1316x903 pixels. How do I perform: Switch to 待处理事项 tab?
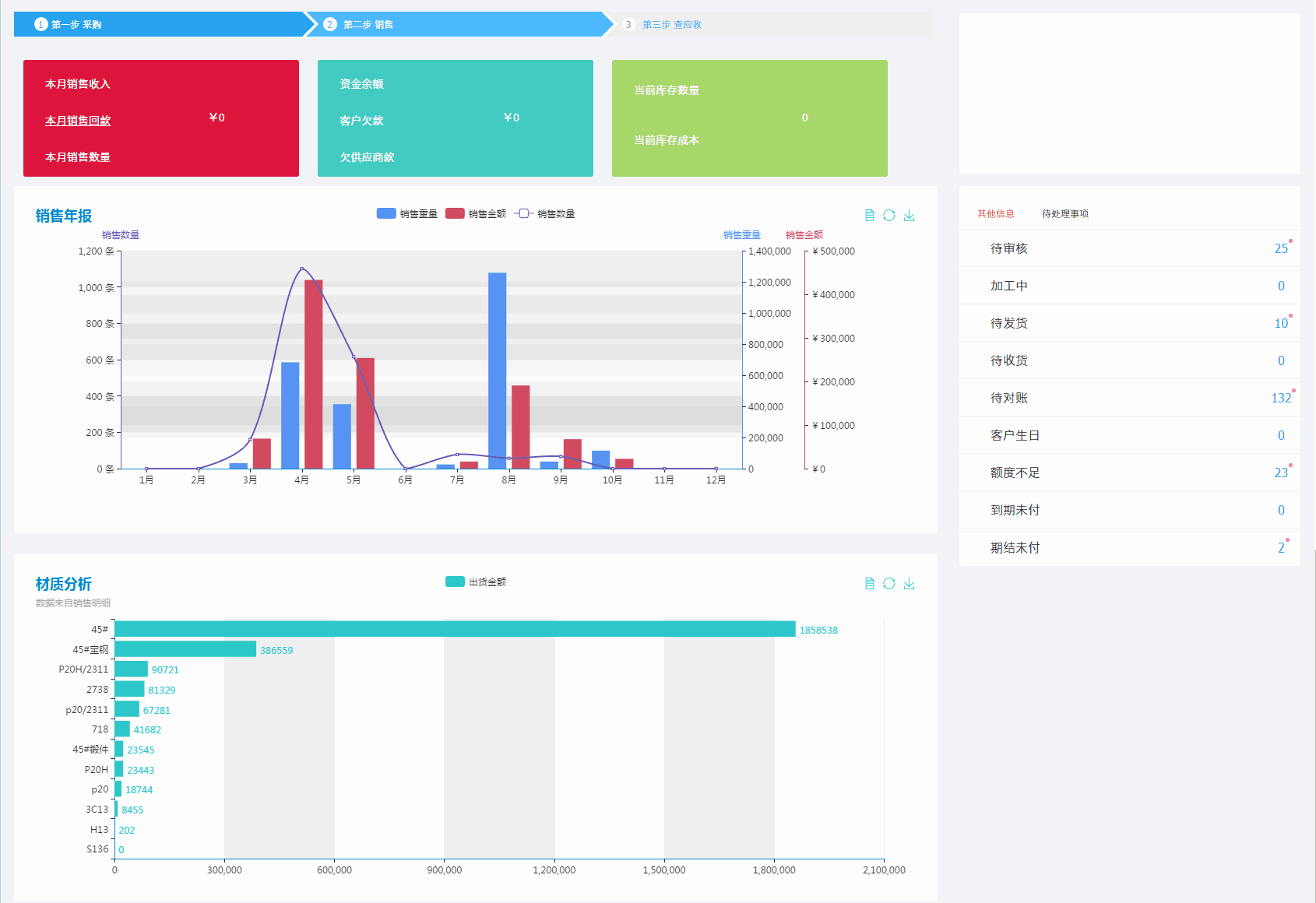(x=1065, y=214)
